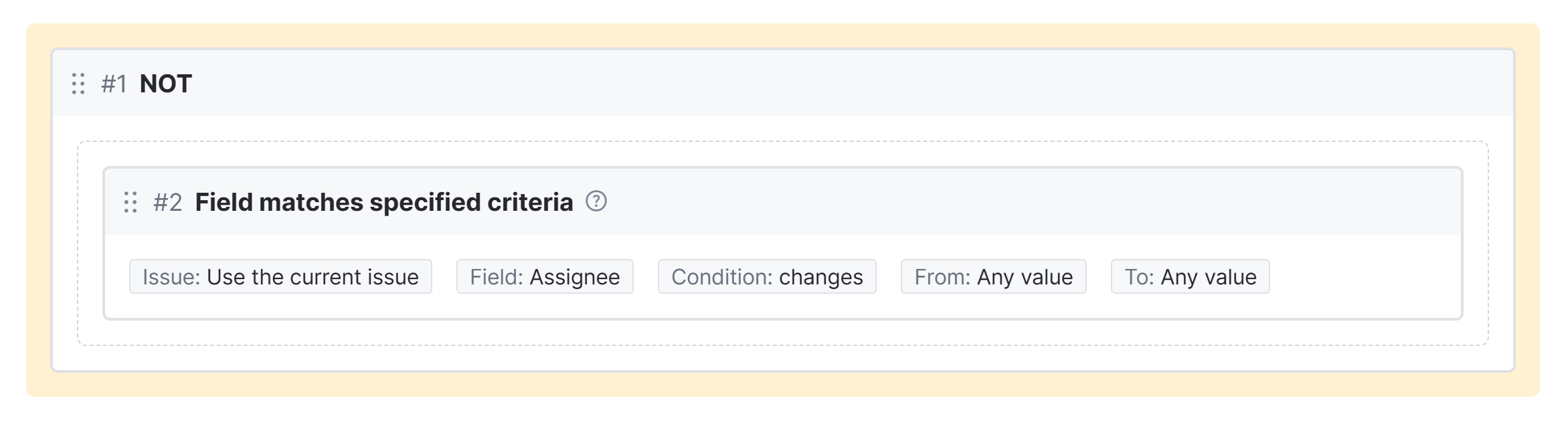Edit the To: Any value chip
This screenshot has width=1568, height=427.
click(1190, 276)
